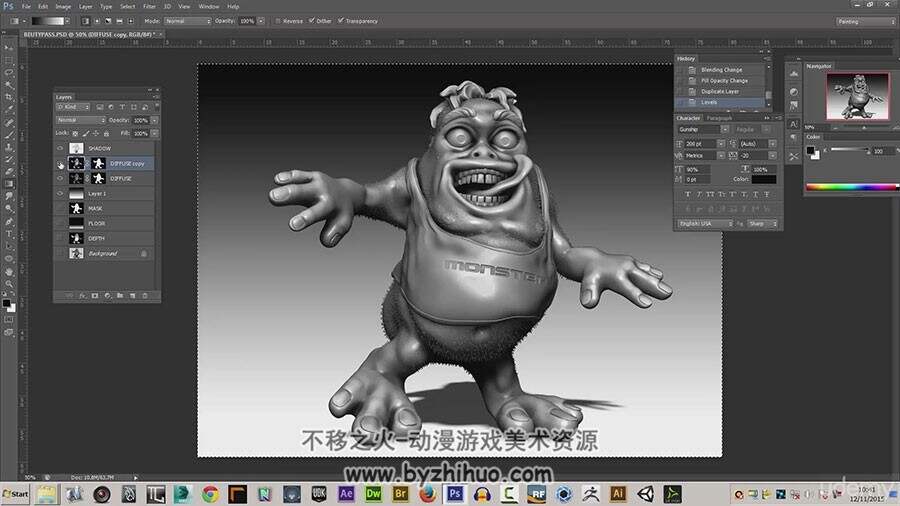The width and height of the screenshot is (900, 506).
Task: Hide the DIFFUSE layer
Action: tap(60, 178)
